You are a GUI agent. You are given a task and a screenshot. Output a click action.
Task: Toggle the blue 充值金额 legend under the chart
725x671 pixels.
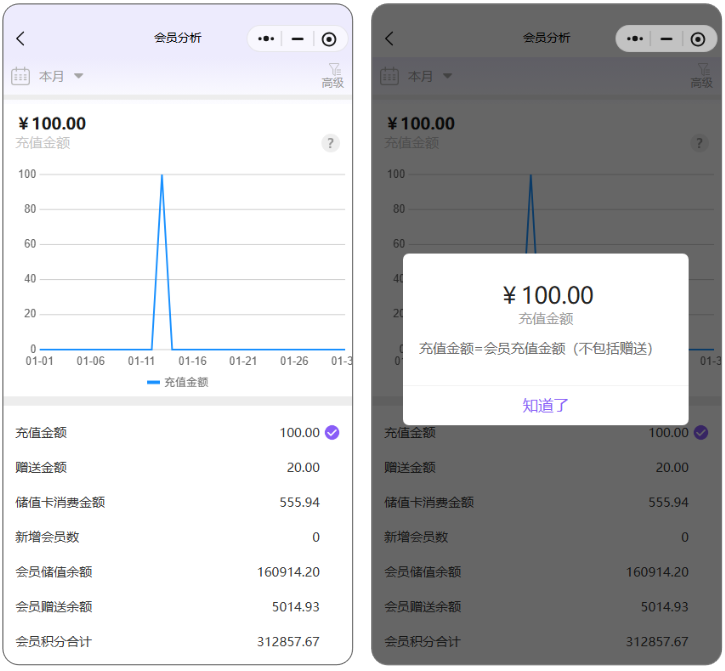(x=177, y=382)
